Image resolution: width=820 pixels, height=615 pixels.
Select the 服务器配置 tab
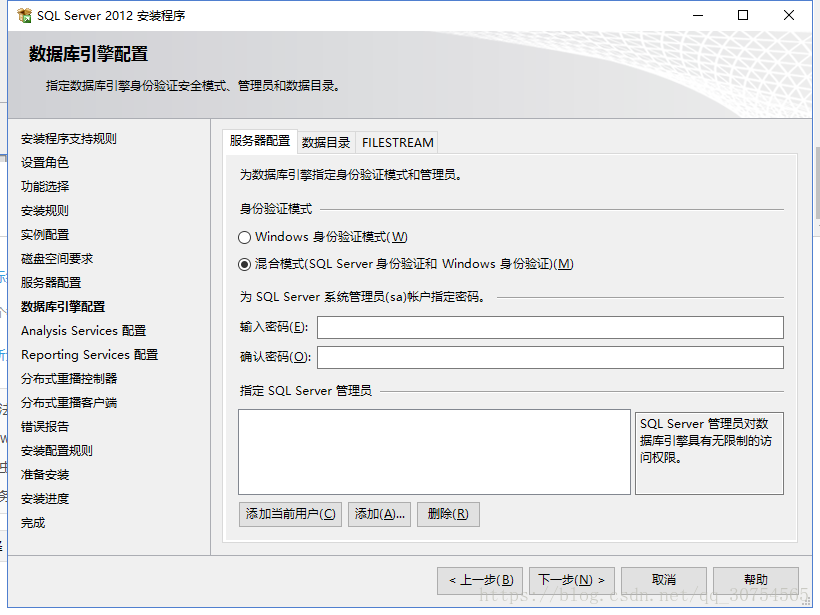pos(260,141)
